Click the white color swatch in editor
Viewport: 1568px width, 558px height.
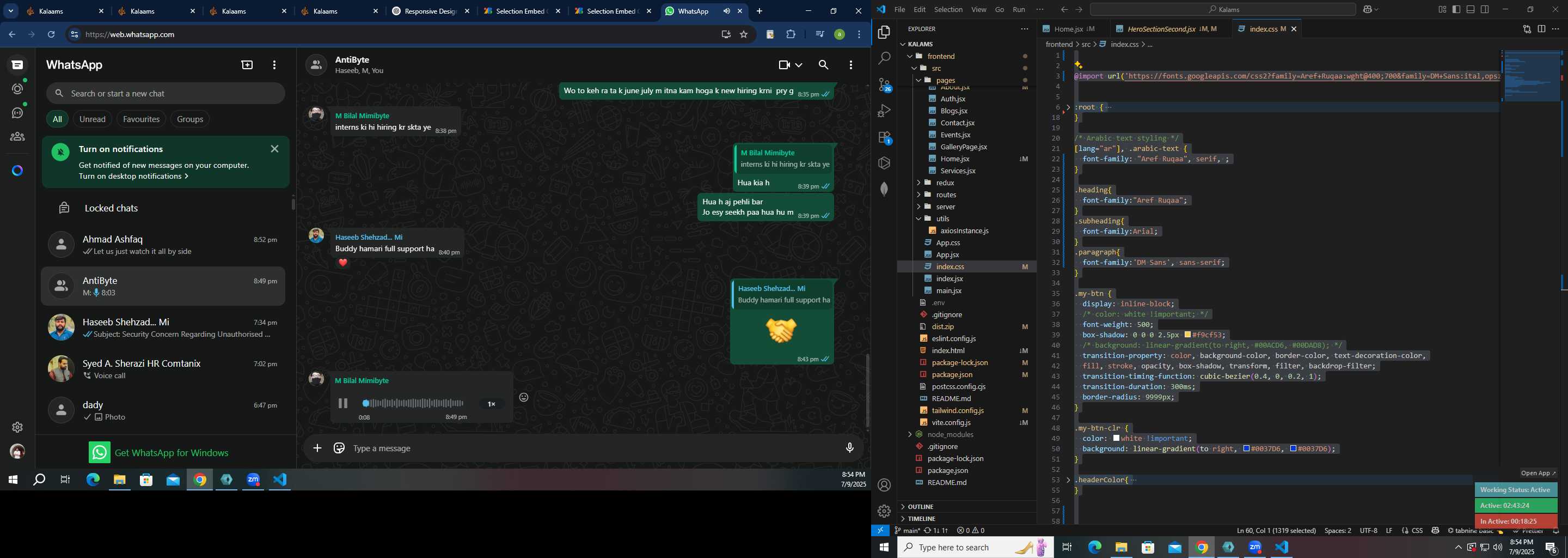tap(1116, 439)
